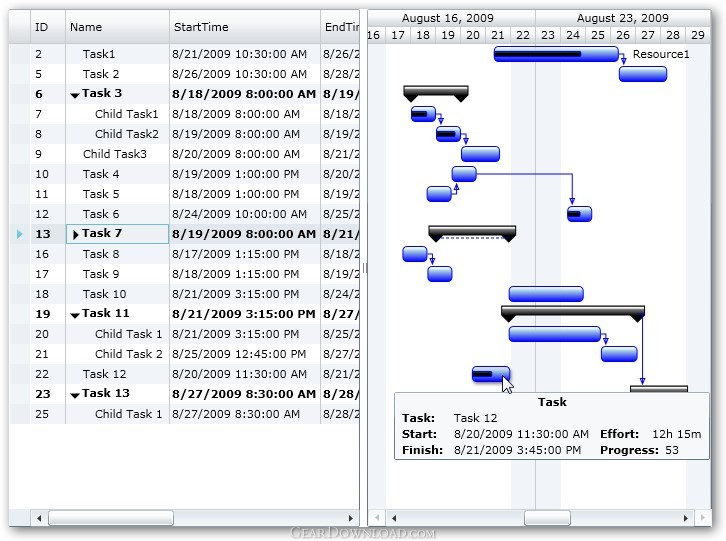Select the Task1 bar labeled Resource1
726x541 pixels.
(555, 54)
